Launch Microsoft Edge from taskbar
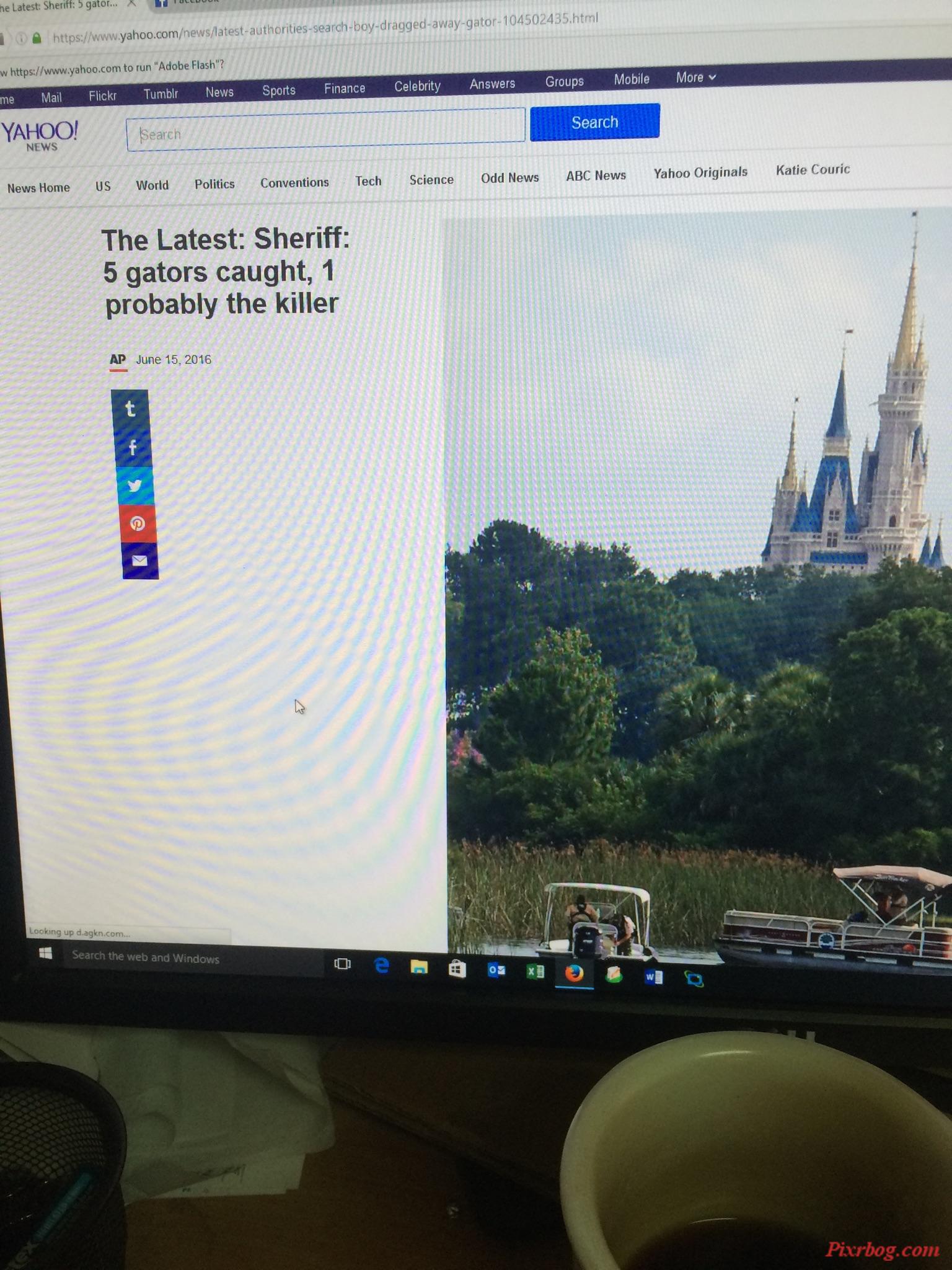Screen dimensions: 952x1270 click(x=382, y=966)
